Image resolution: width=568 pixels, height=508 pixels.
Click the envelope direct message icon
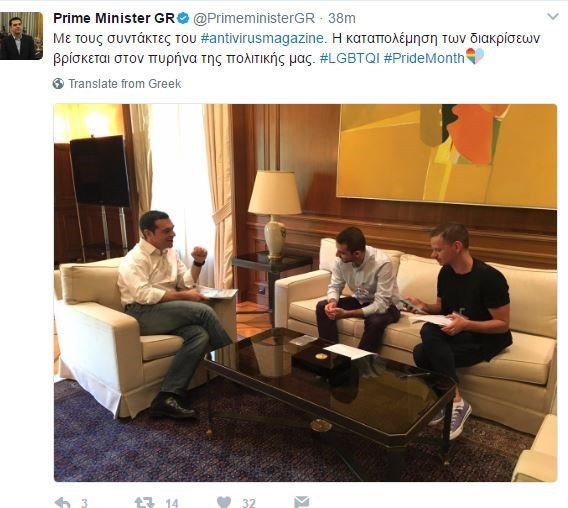pyautogui.click(x=302, y=502)
